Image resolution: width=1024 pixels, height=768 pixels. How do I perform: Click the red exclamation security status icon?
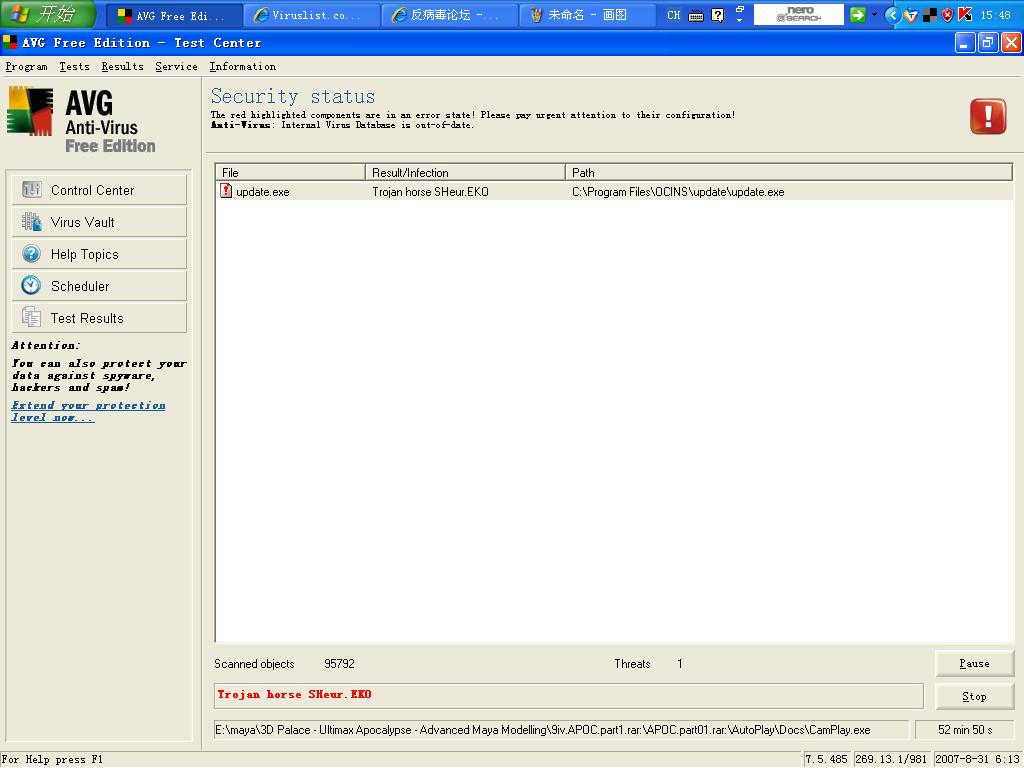[x=988, y=116]
